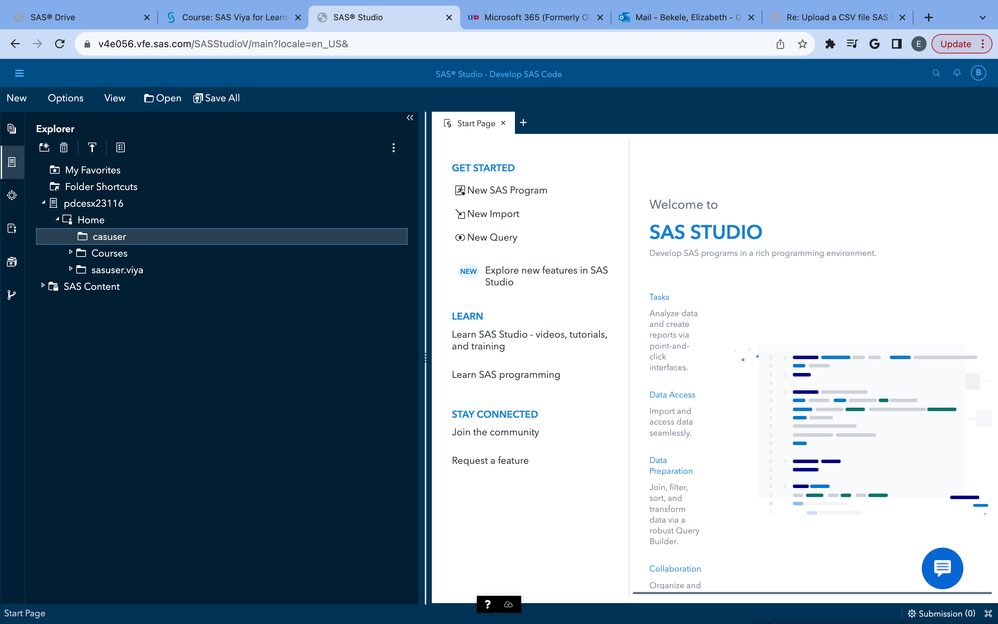The height and width of the screenshot is (624, 998).
Task: Open the Explorer more options menu
Action: coord(393,148)
